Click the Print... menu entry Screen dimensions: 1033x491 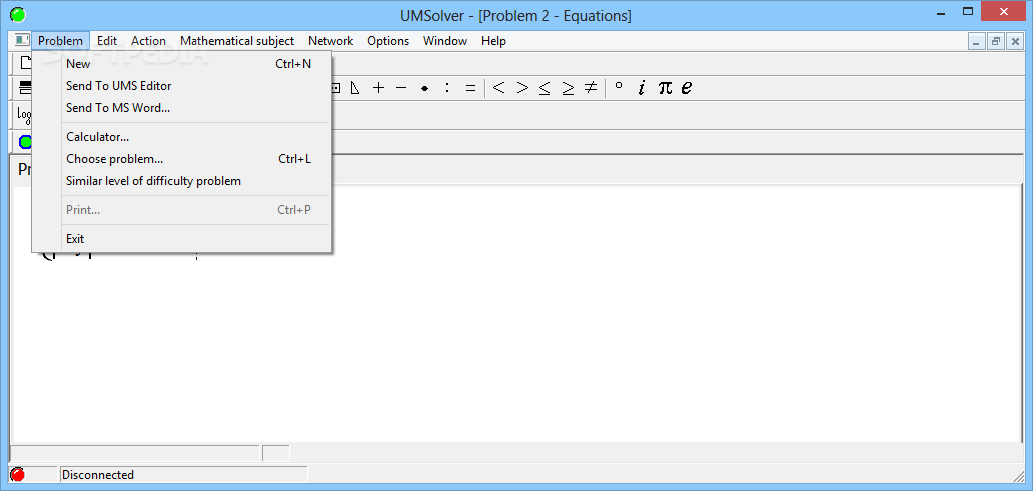click(181, 210)
